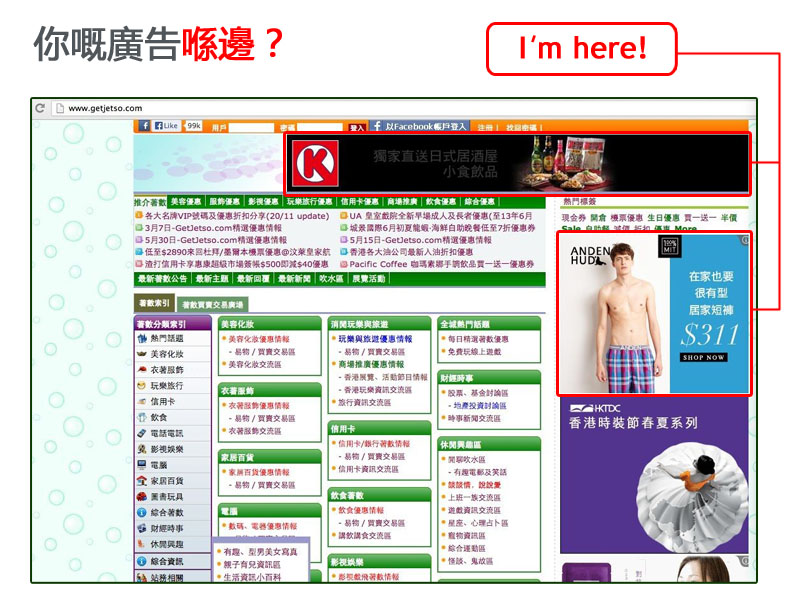Switch to 最新著數公告 tab
Image resolution: width=800 pixels, height=600 pixels.
click(x=162, y=279)
